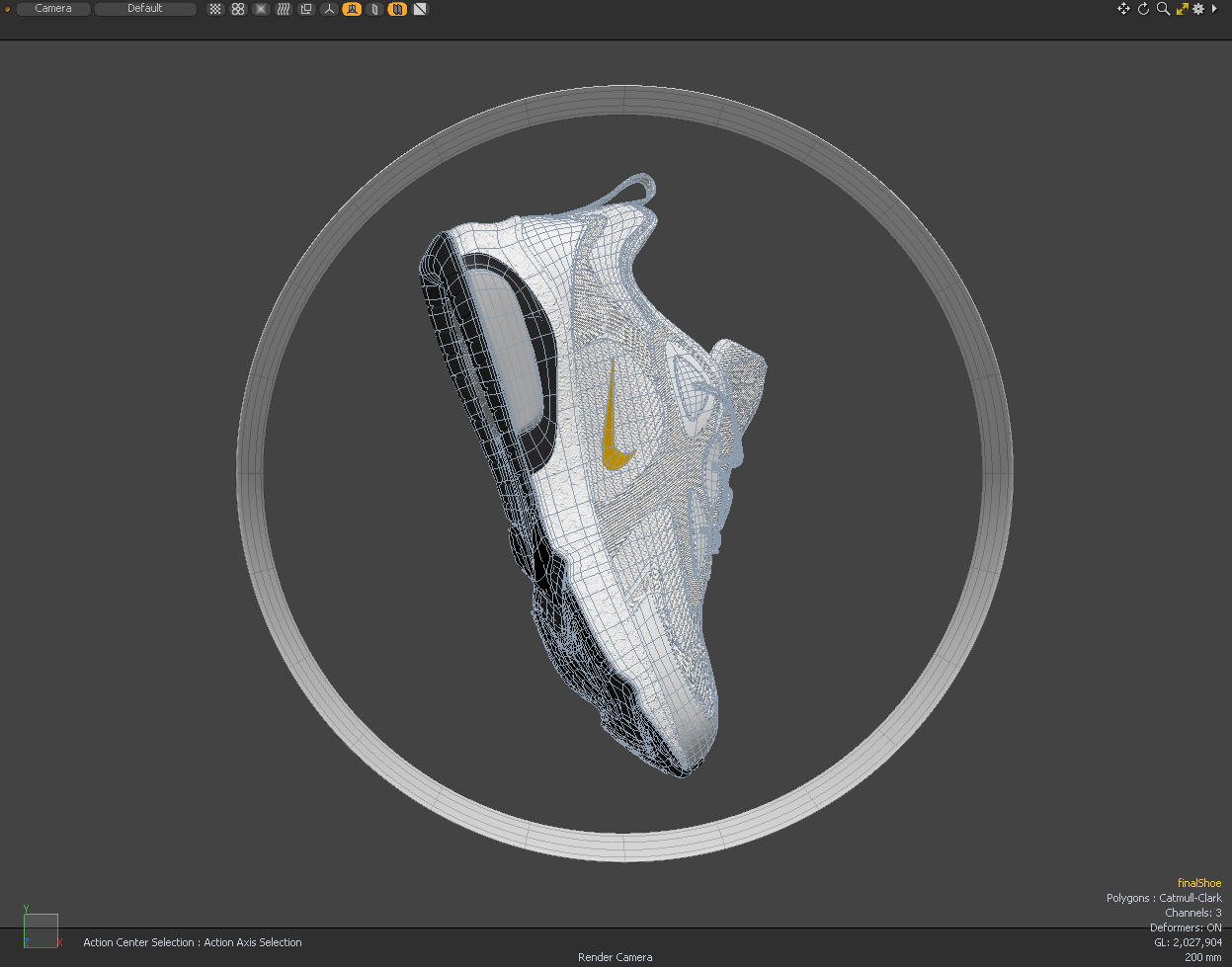
Task: Click 'Polygons : Catmull-Clark' info text
Action: (1164, 898)
